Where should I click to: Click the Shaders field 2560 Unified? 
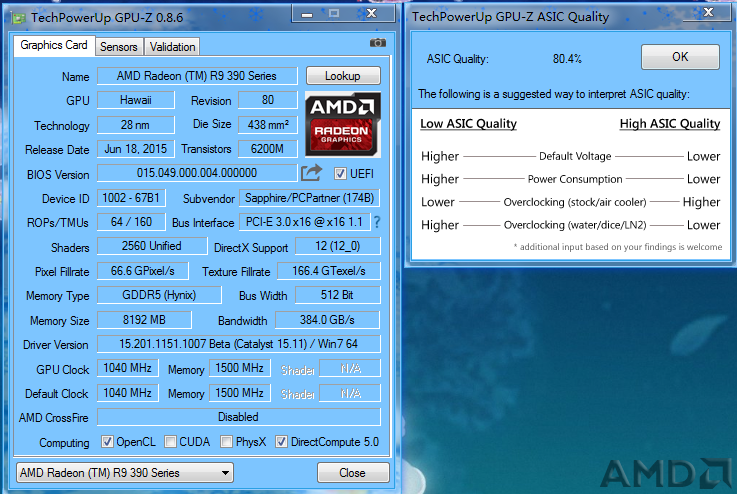click(x=152, y=246)
